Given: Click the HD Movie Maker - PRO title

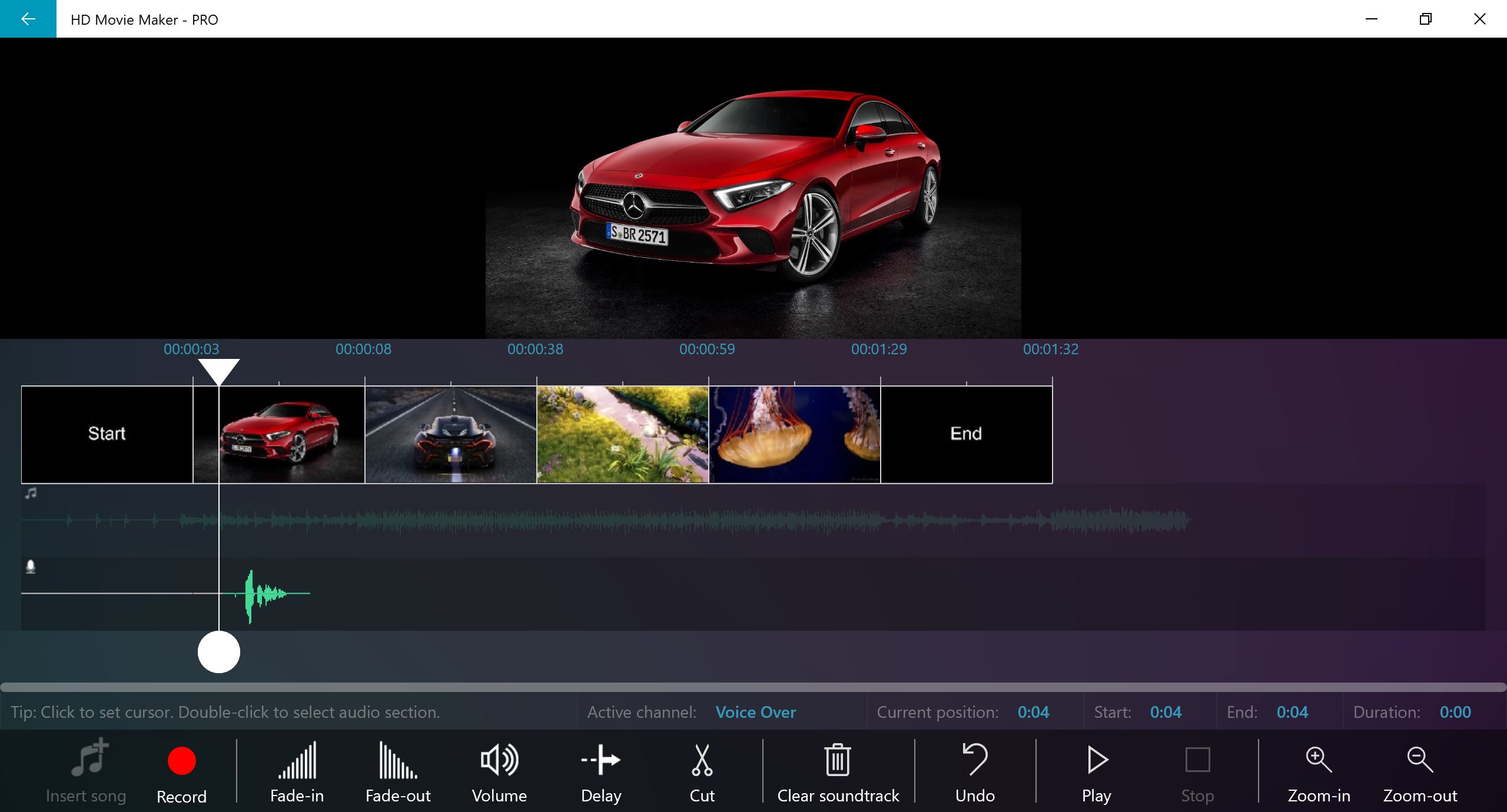Looking at the screenshot, I should click(x=144, y=19).
